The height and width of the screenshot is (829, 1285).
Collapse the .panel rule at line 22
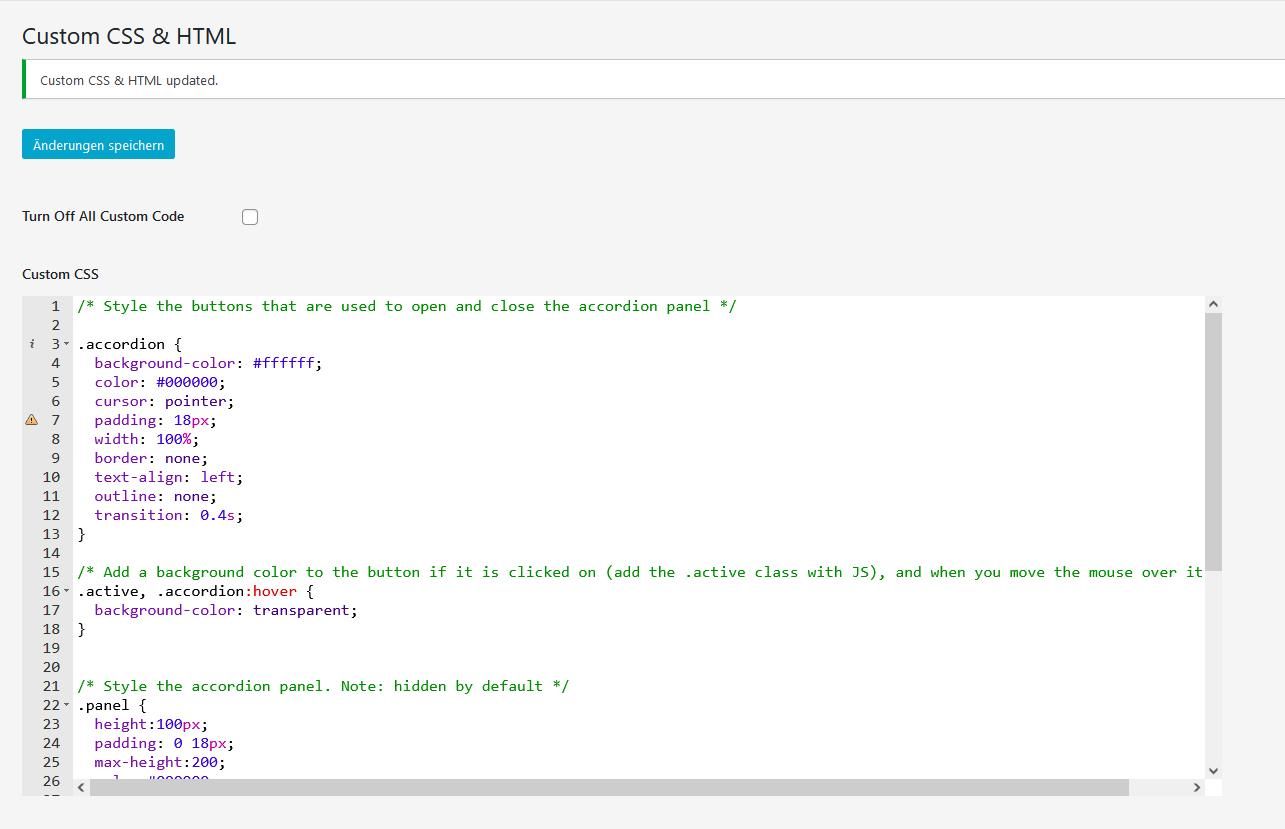click(67, 705)
